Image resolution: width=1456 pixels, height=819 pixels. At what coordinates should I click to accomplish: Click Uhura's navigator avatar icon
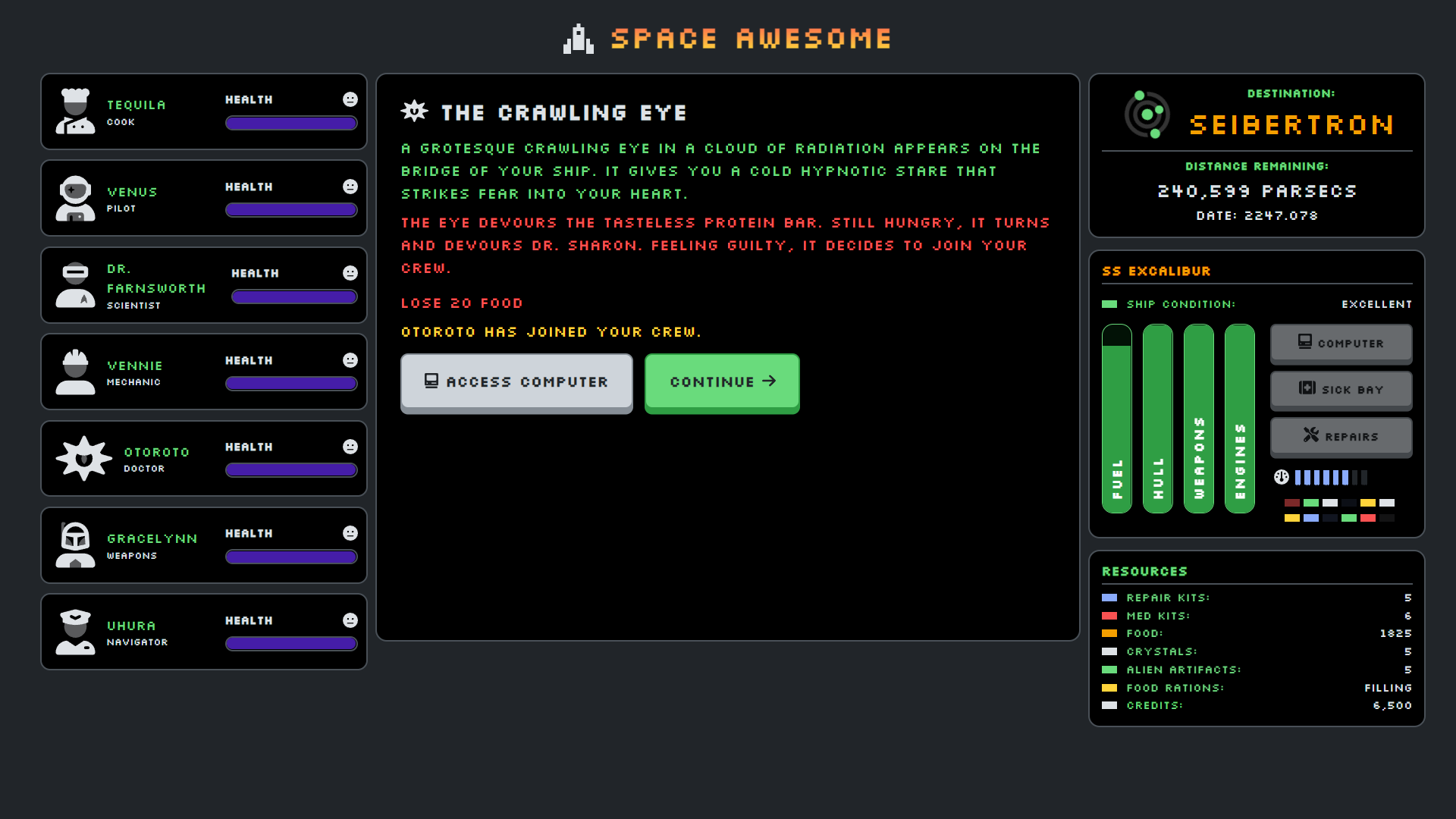[x=75, y=632]
